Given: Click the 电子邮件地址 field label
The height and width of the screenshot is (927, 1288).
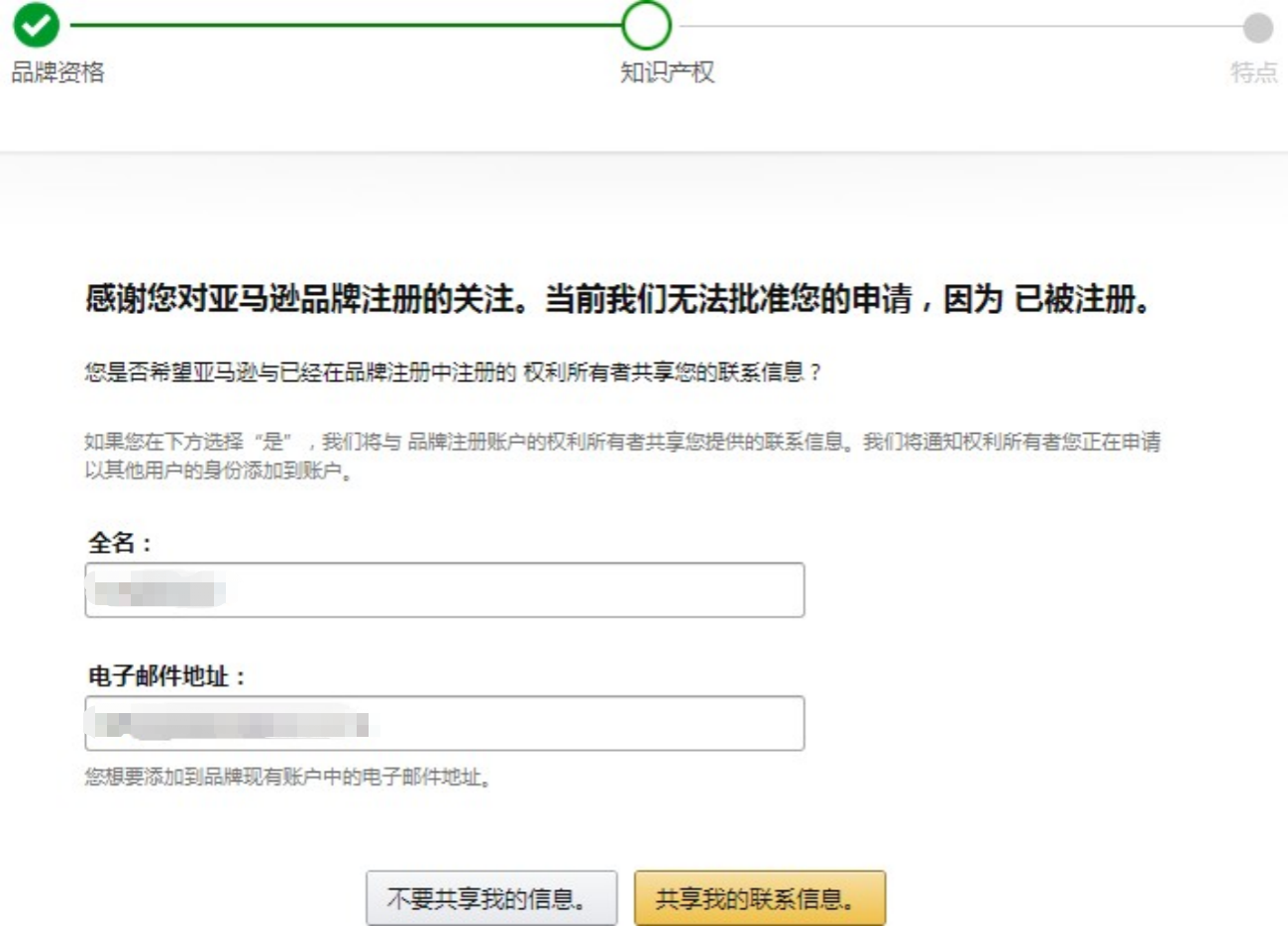Looking at the screenshot, I should point(166,676).
